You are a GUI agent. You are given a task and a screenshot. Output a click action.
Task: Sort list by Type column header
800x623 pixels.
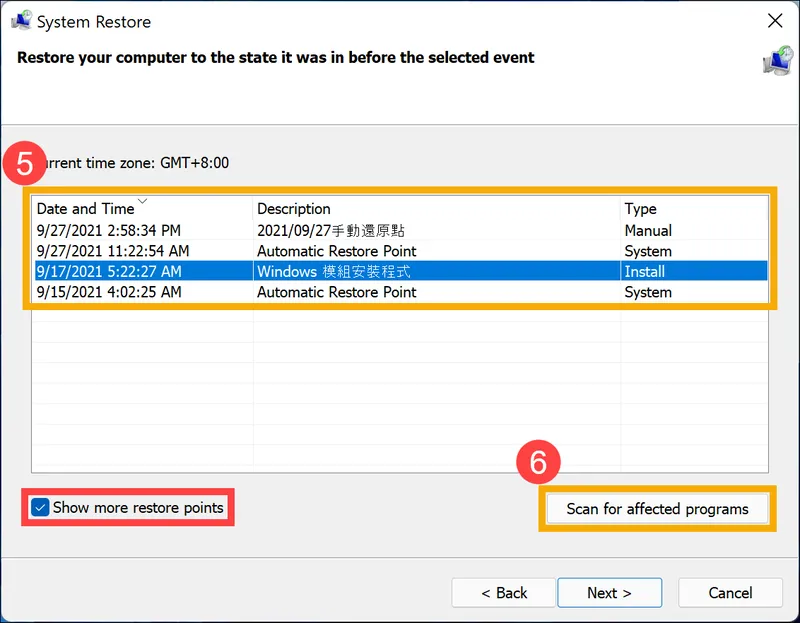click(640, 209)
